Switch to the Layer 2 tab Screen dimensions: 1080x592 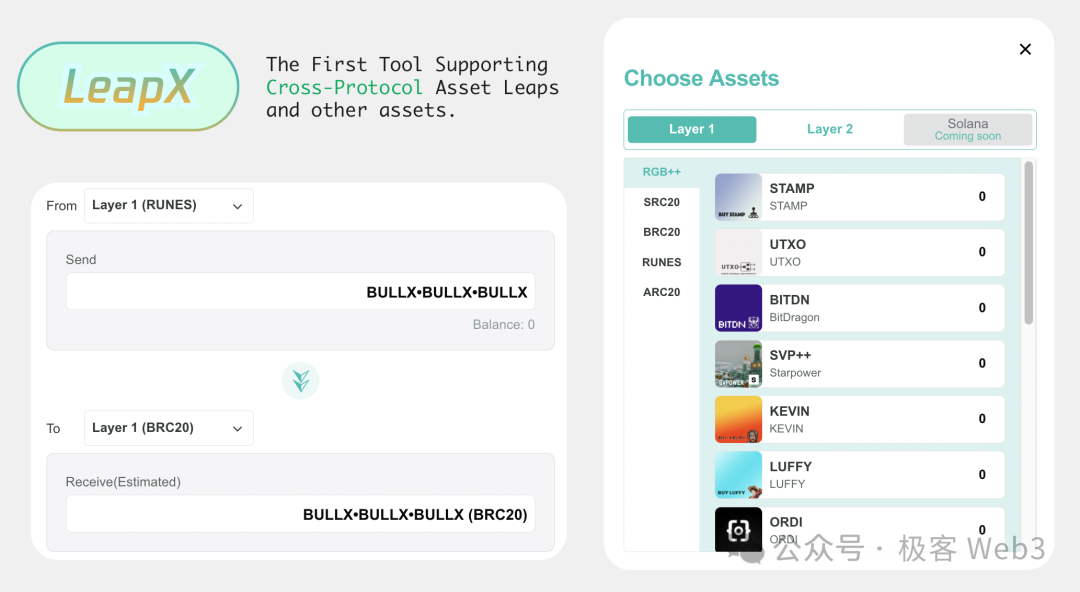point(829,129)
